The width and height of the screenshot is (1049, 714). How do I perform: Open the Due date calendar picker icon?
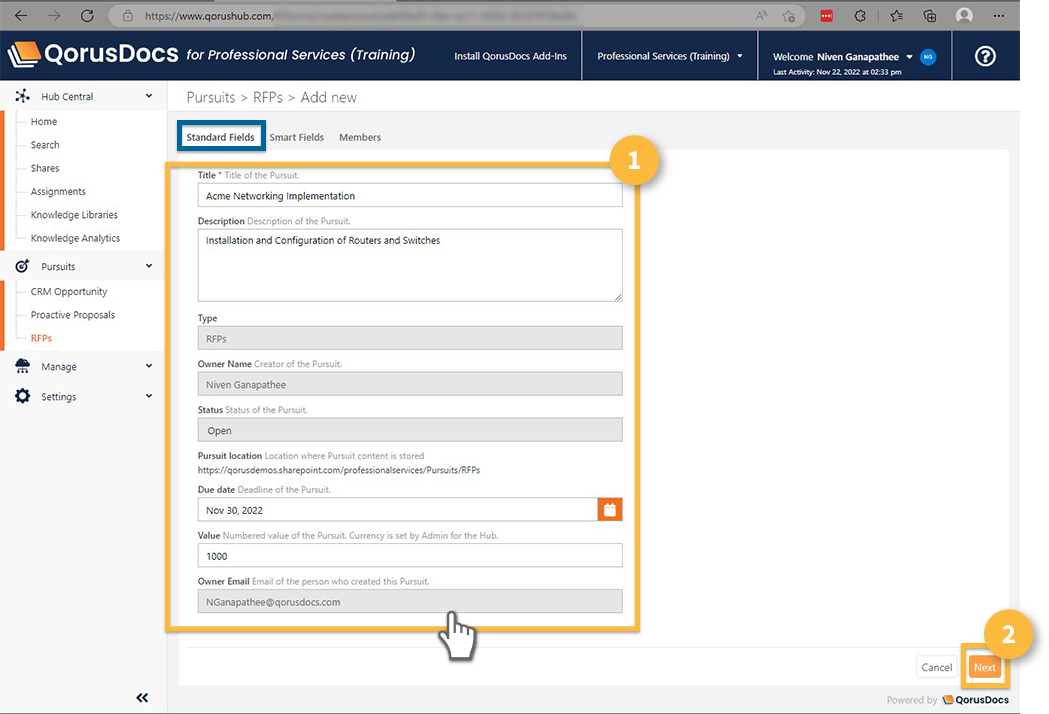tap(609, 509)
